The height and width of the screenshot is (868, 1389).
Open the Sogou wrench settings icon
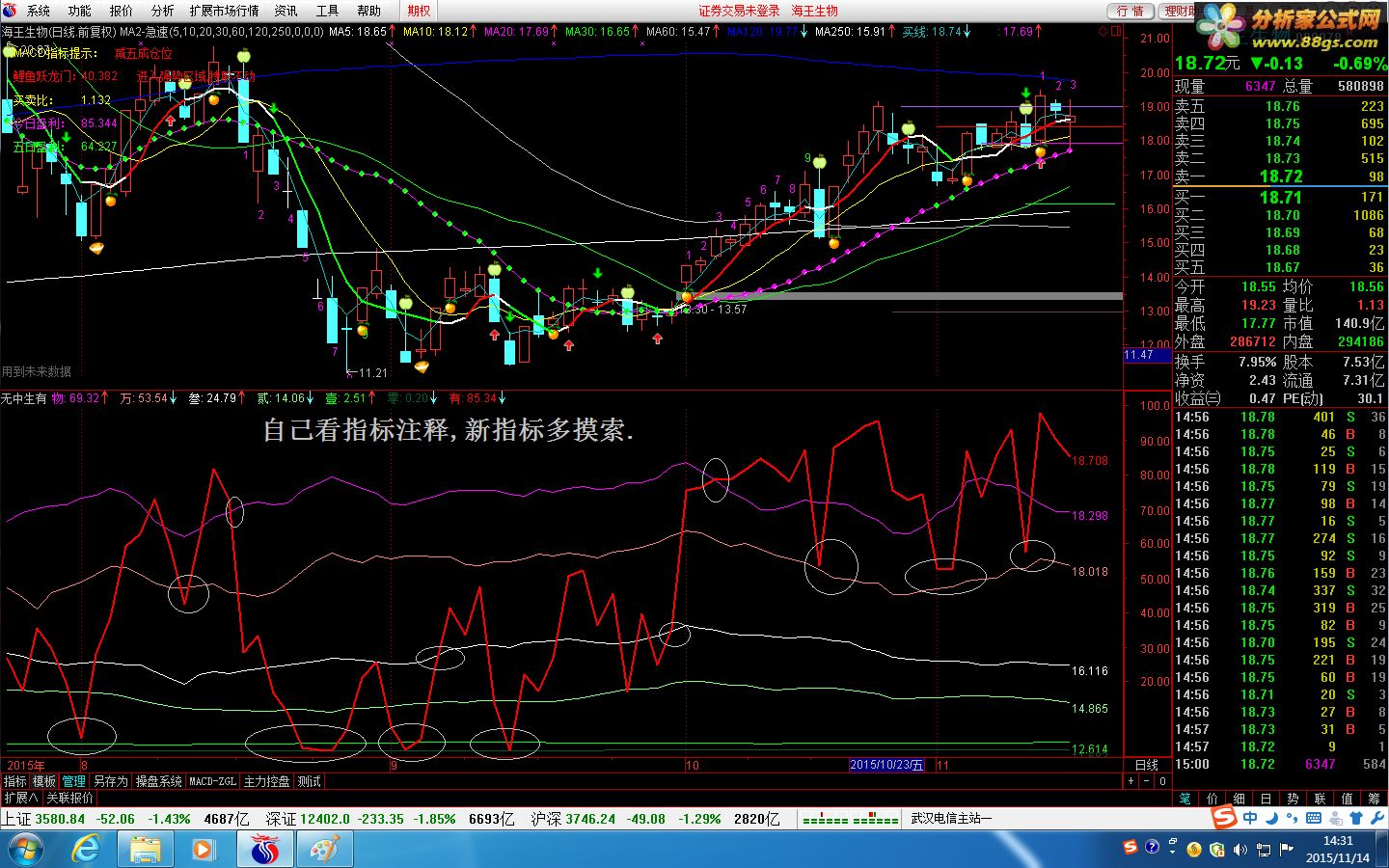click(1375, 818)
